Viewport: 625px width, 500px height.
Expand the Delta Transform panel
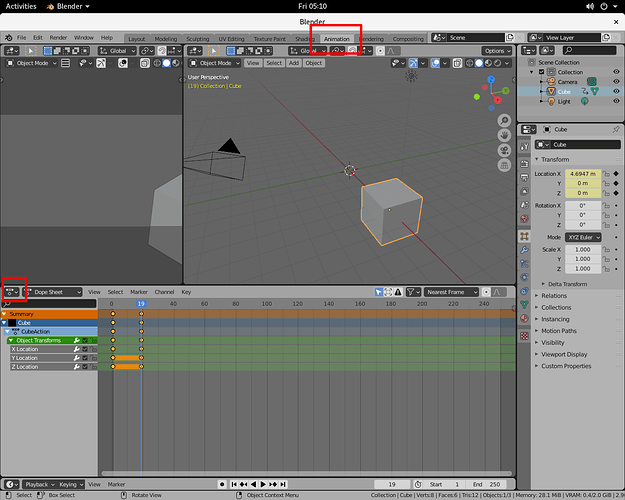pos(567,284)
